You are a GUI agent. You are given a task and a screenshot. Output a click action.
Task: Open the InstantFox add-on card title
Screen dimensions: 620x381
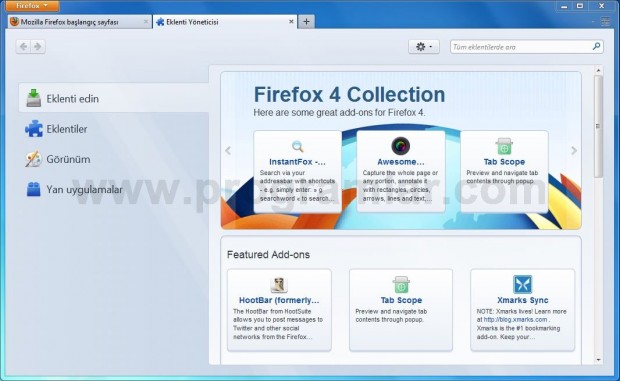coord(297,162)
